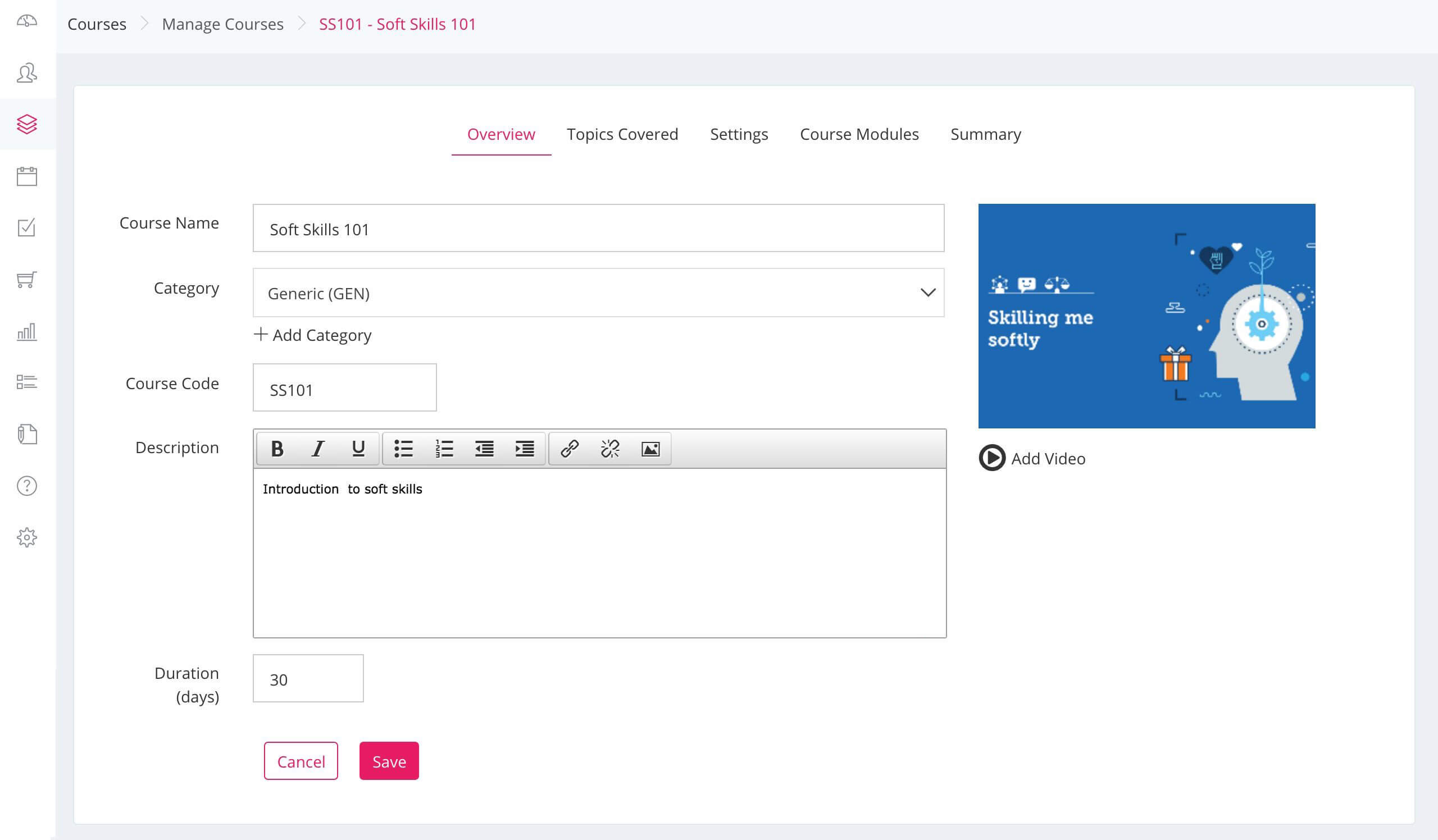Click the Cancel button
The height and width of the screenshot is (840, 1438).
click(301, 761)
